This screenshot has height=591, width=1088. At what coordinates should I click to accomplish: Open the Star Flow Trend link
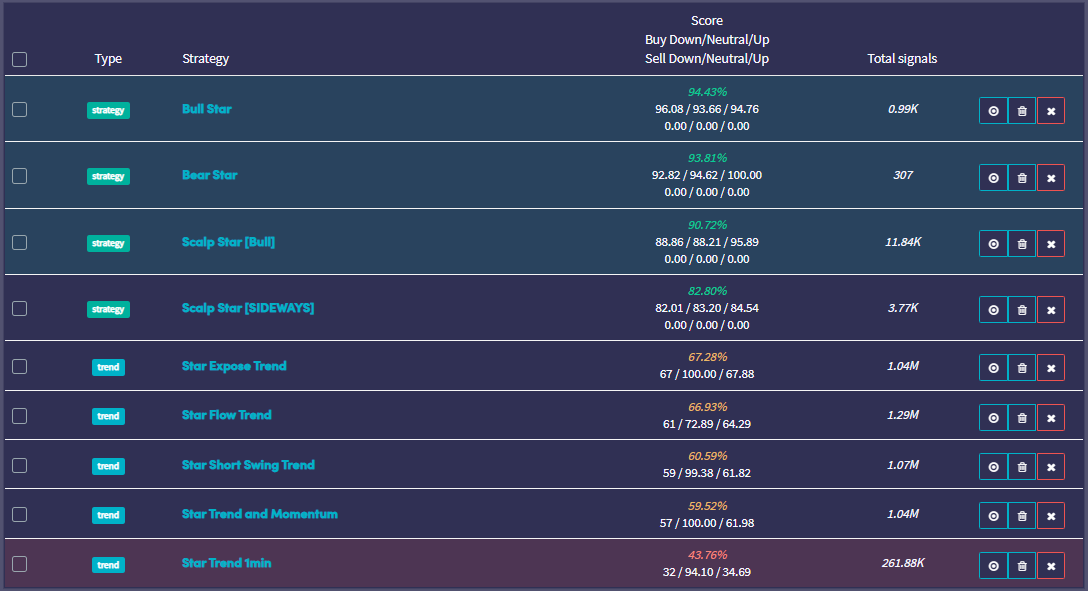pyautogui.click(x=226, y=415)
